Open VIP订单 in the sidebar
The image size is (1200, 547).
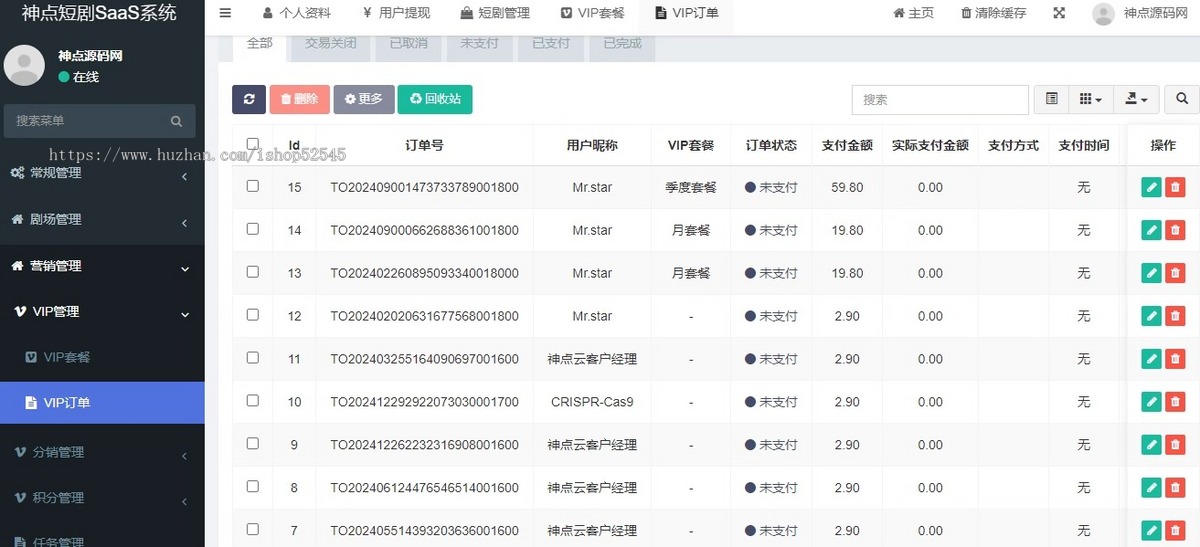tap(102, 403)
